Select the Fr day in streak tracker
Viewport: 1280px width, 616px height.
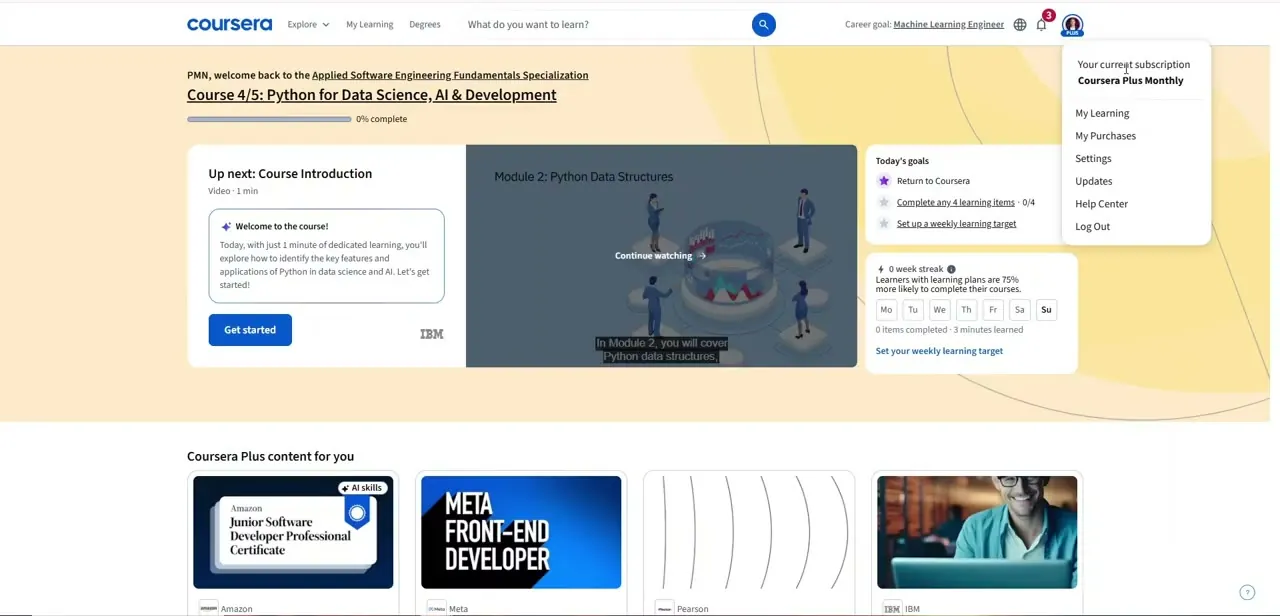pyautogui.click(x=993, y=310)
